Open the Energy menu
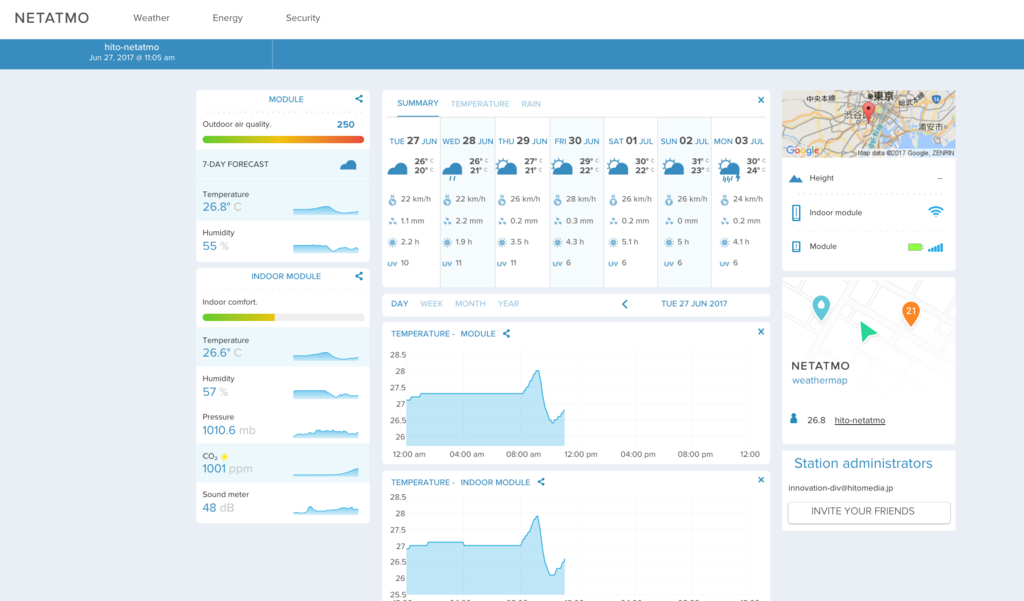This screenshot has height=601, width=1024. pos(227,18)
